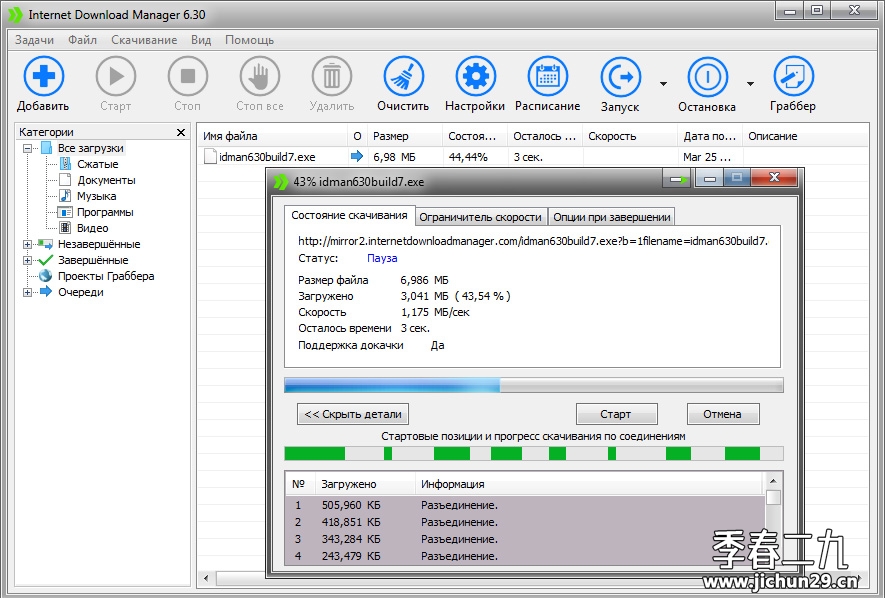Viewport: 885px width, 598px height.
Task: Open the Вид menu
Action: tap(201, 40)
